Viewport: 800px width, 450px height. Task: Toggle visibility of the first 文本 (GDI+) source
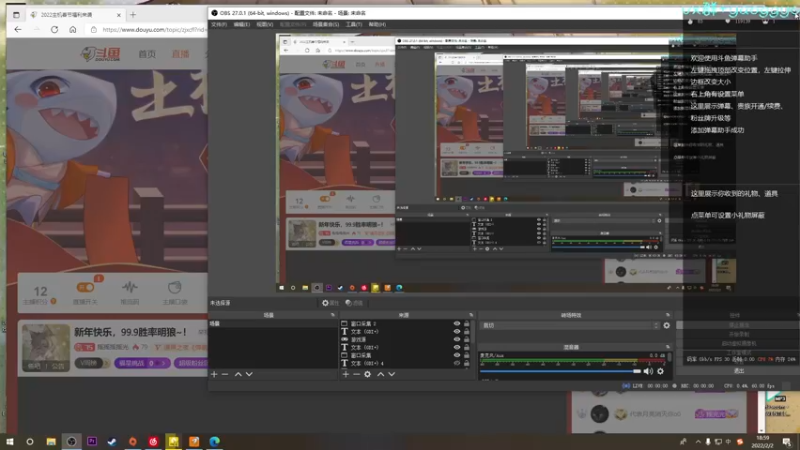point(457,331)
